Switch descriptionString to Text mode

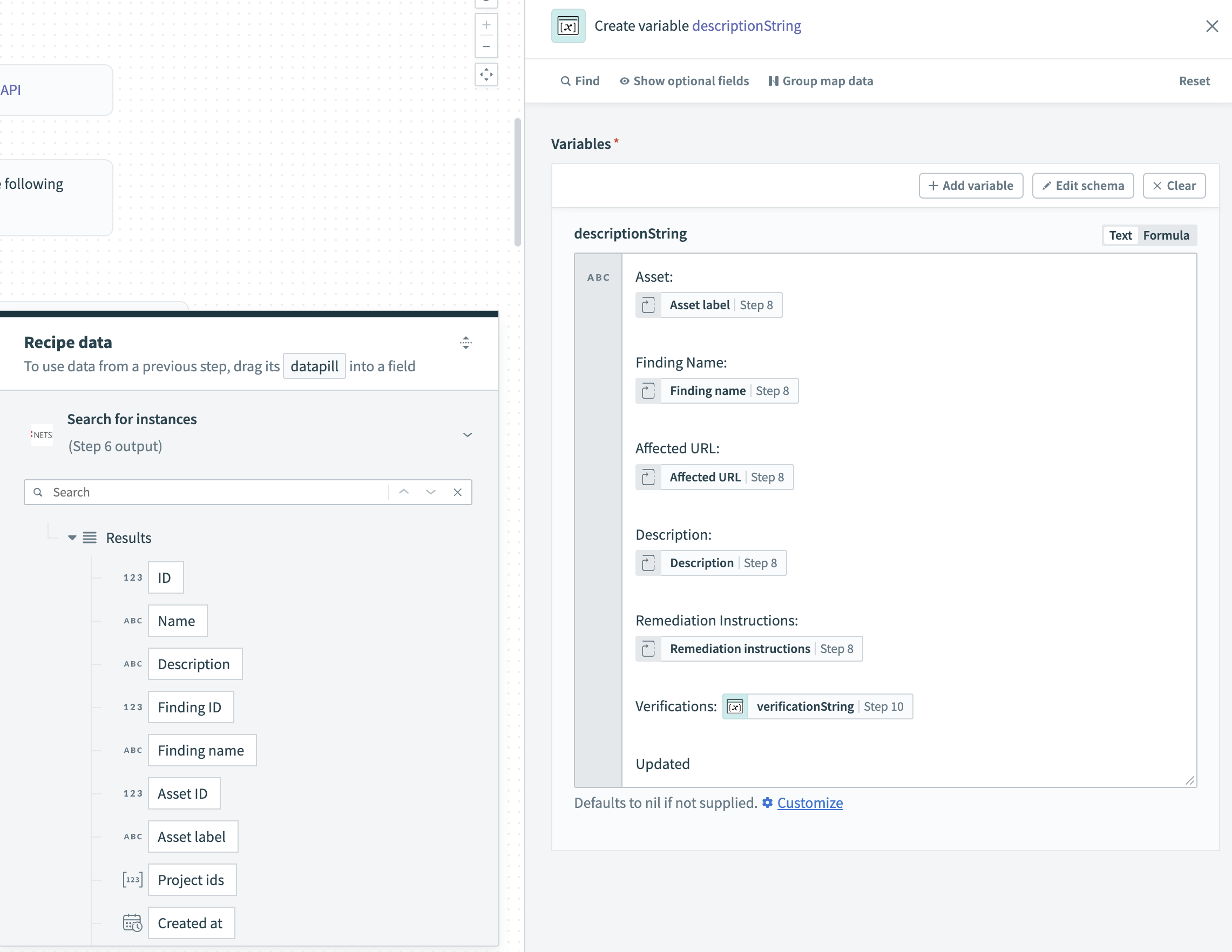[x=1120, y=235]
